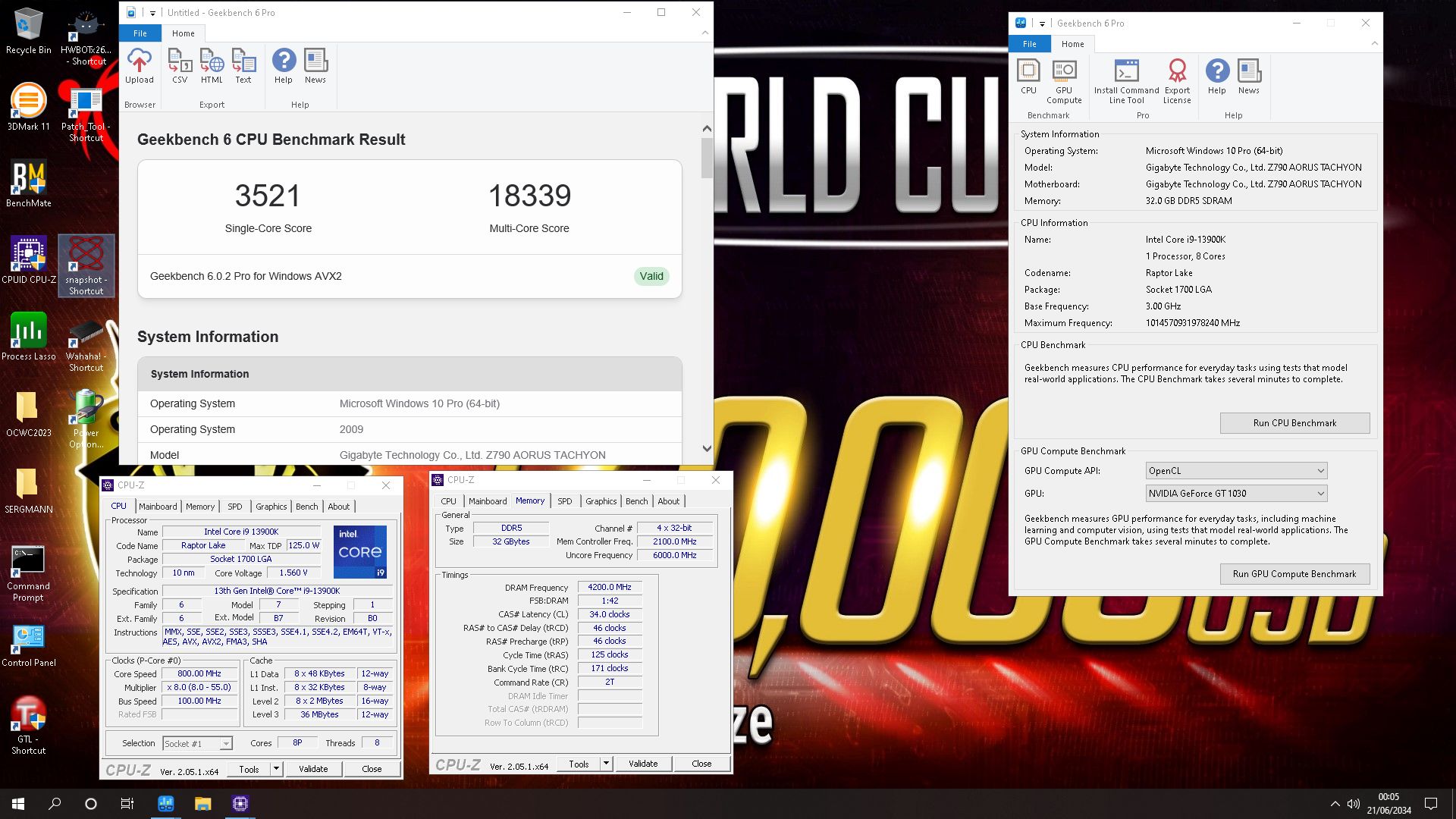Click Tools button in left CPU-Z window
The height and width of the screenshot is (819, 1456).
point(249,769)
